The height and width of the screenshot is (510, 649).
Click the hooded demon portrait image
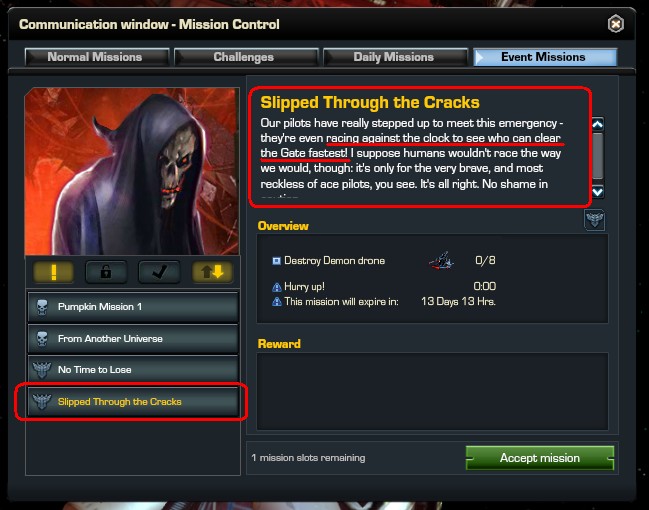(132, 171)
